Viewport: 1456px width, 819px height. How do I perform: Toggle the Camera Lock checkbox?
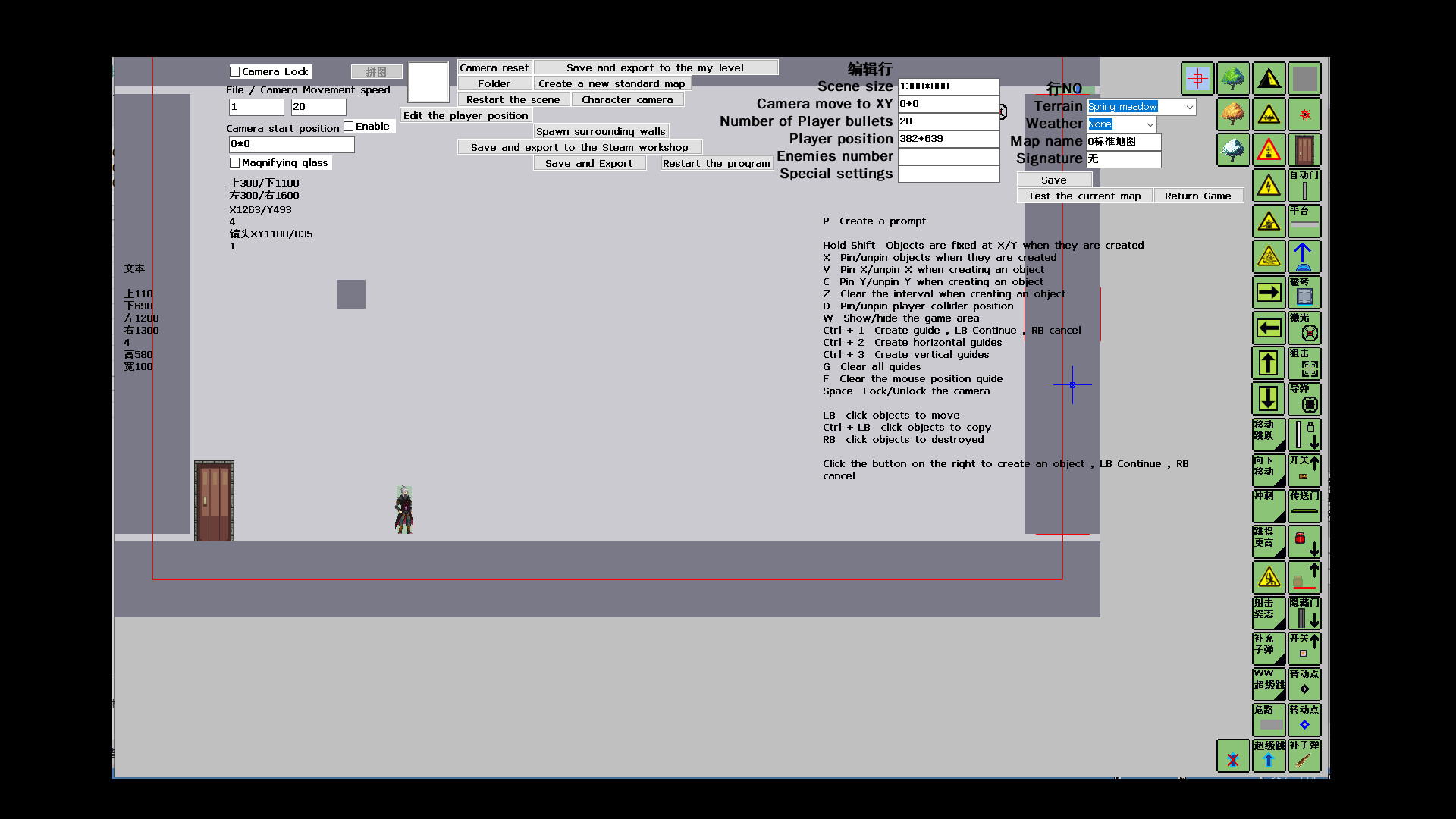click(236, 71)
